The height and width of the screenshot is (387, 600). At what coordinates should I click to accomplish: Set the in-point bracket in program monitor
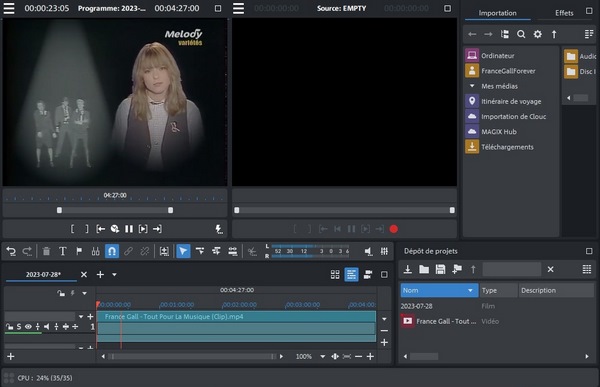click(72, 229)
